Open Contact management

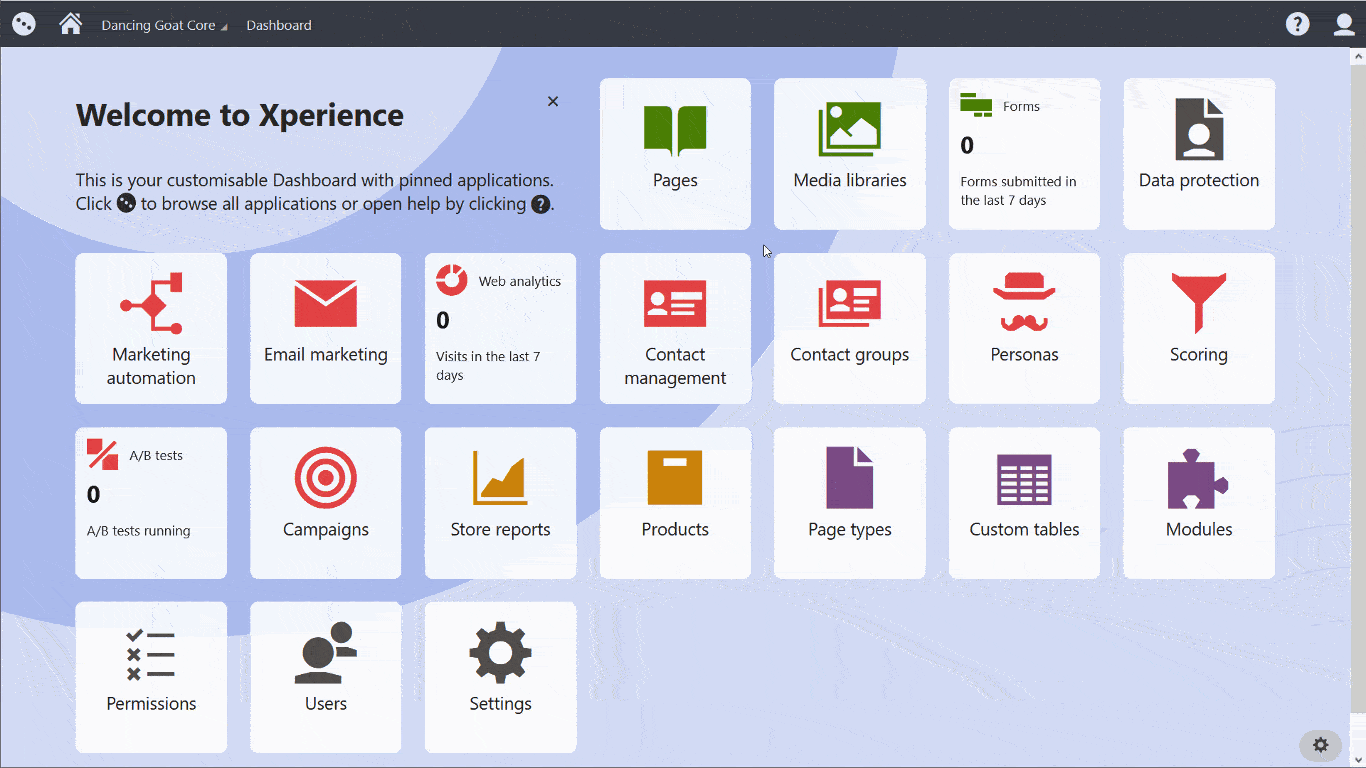[x=675, y=328]
